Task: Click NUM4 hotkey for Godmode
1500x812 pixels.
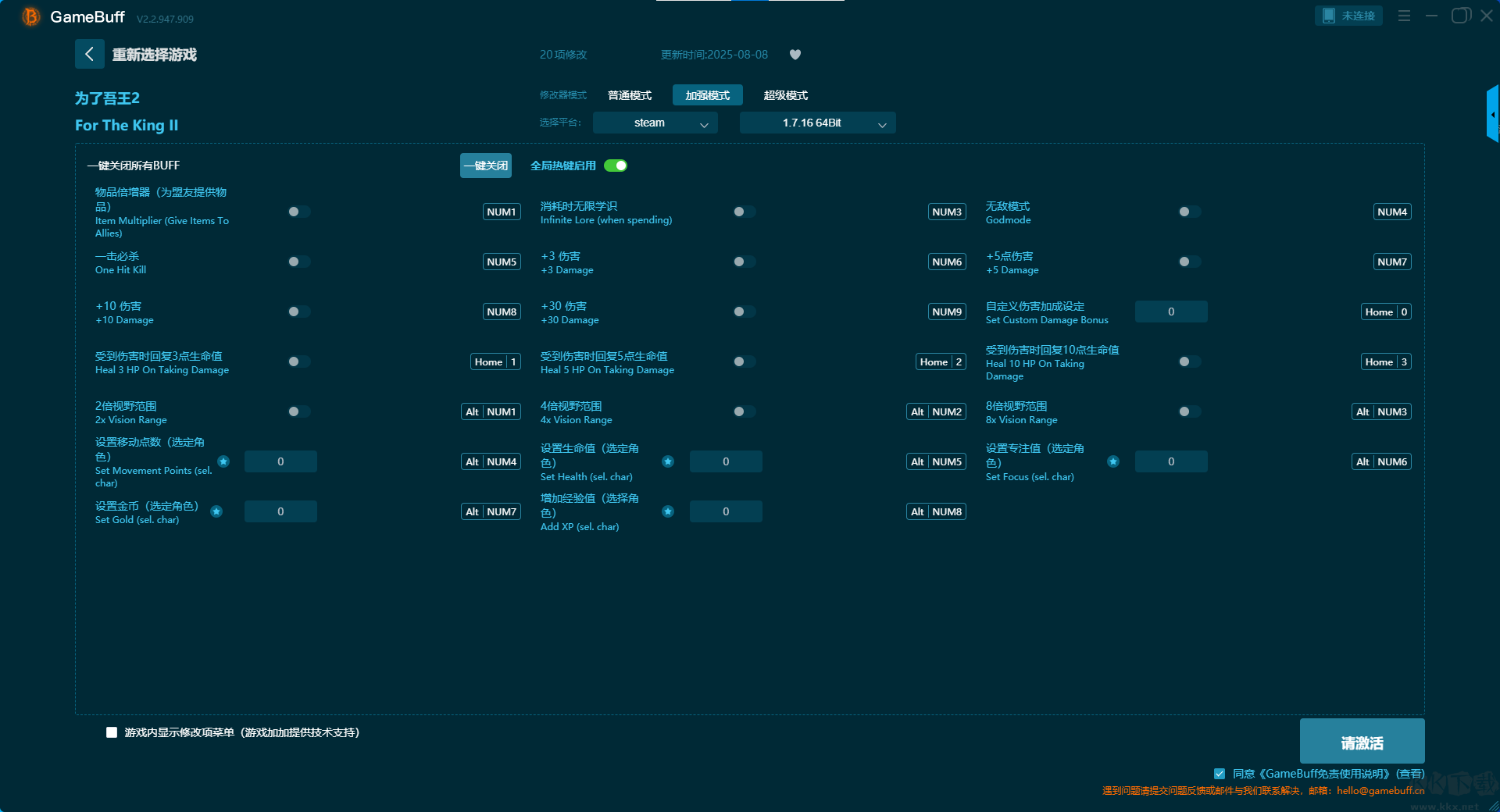Action: pos(1392,212)
